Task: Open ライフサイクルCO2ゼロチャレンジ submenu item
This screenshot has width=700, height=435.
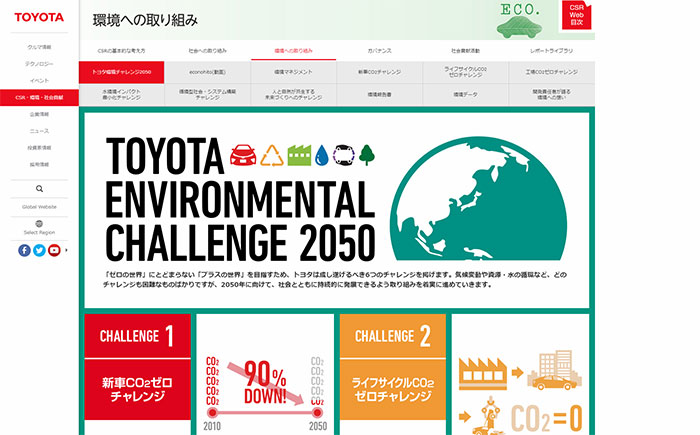Action: point(465,72)
